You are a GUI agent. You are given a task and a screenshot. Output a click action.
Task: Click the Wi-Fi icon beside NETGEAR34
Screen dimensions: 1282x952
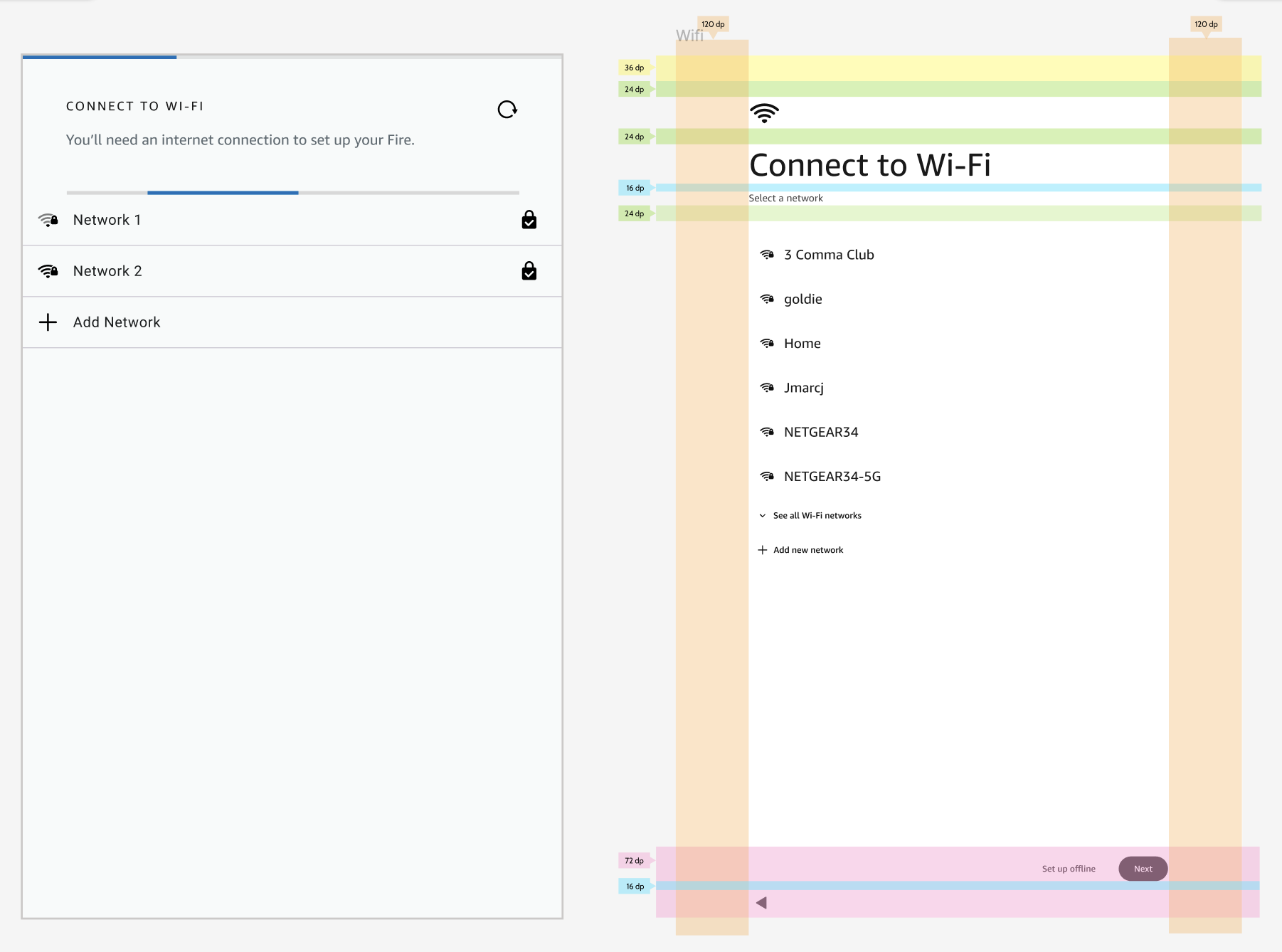coord(767,432)
